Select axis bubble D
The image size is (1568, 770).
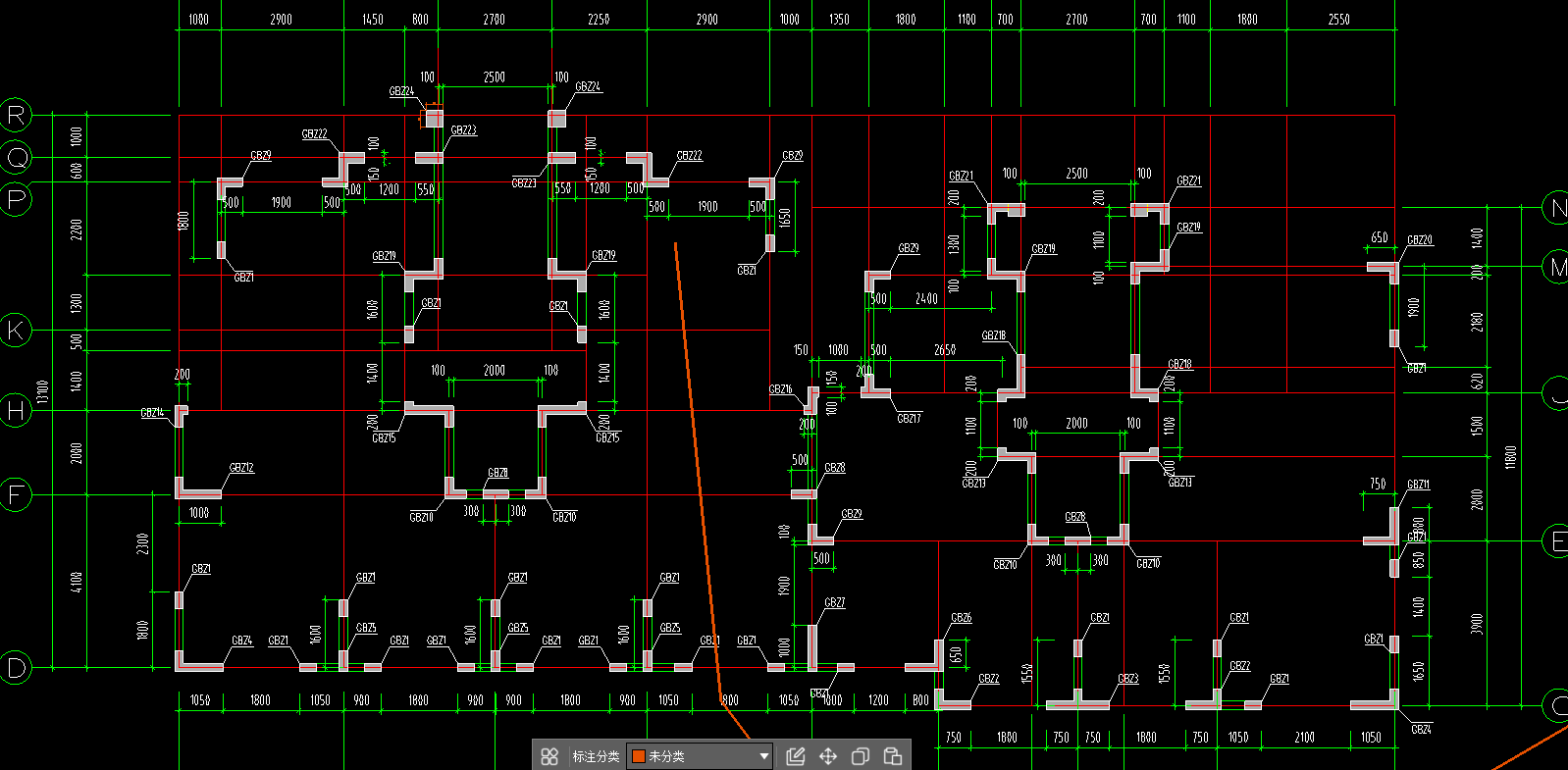[x=16, y=668]
